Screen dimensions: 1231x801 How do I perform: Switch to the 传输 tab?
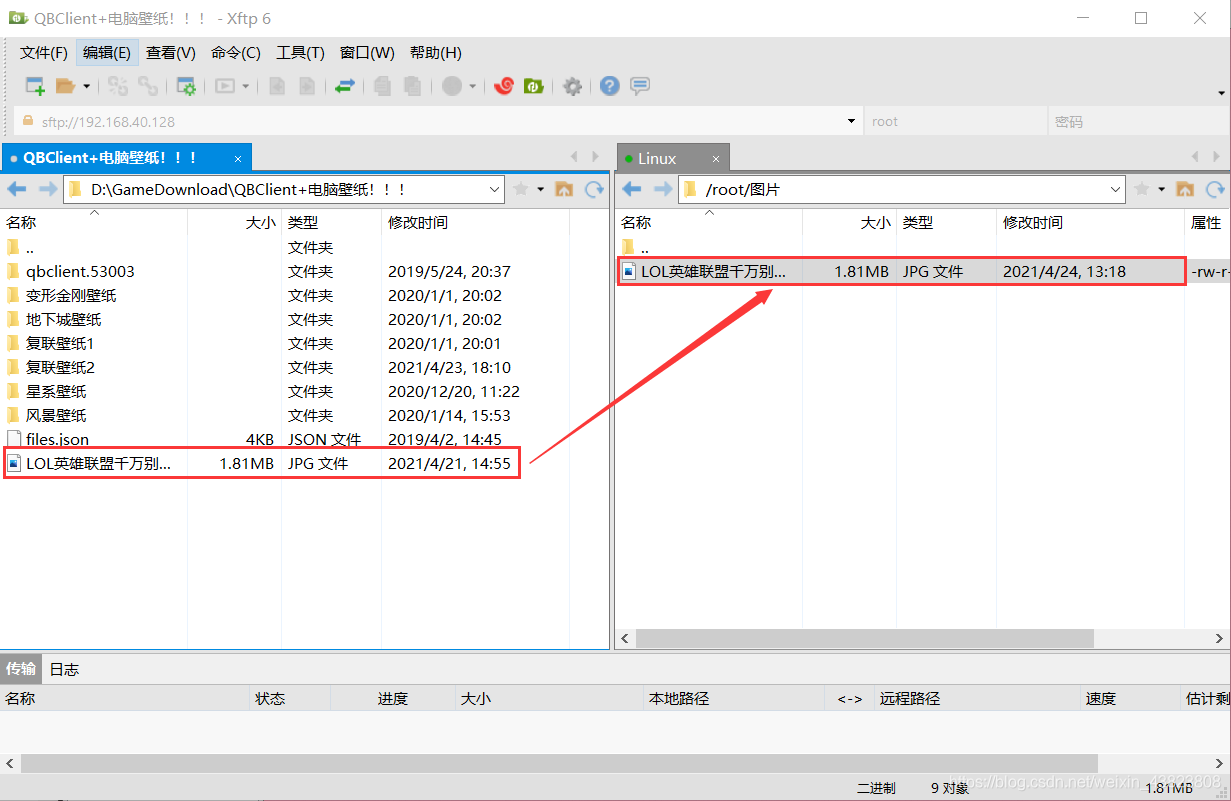pyautogui.click(x=21, y=669)
